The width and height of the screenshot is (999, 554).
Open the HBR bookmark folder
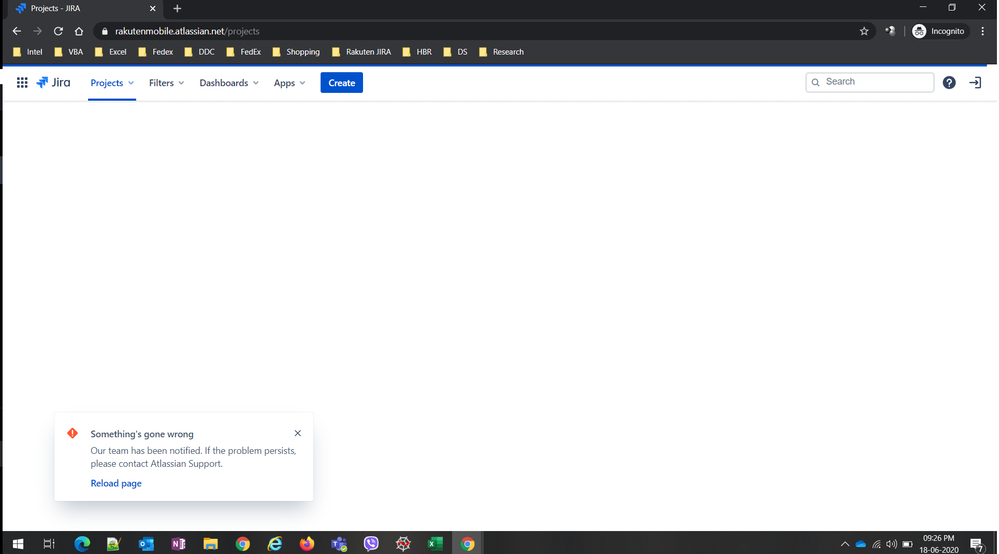417,52
